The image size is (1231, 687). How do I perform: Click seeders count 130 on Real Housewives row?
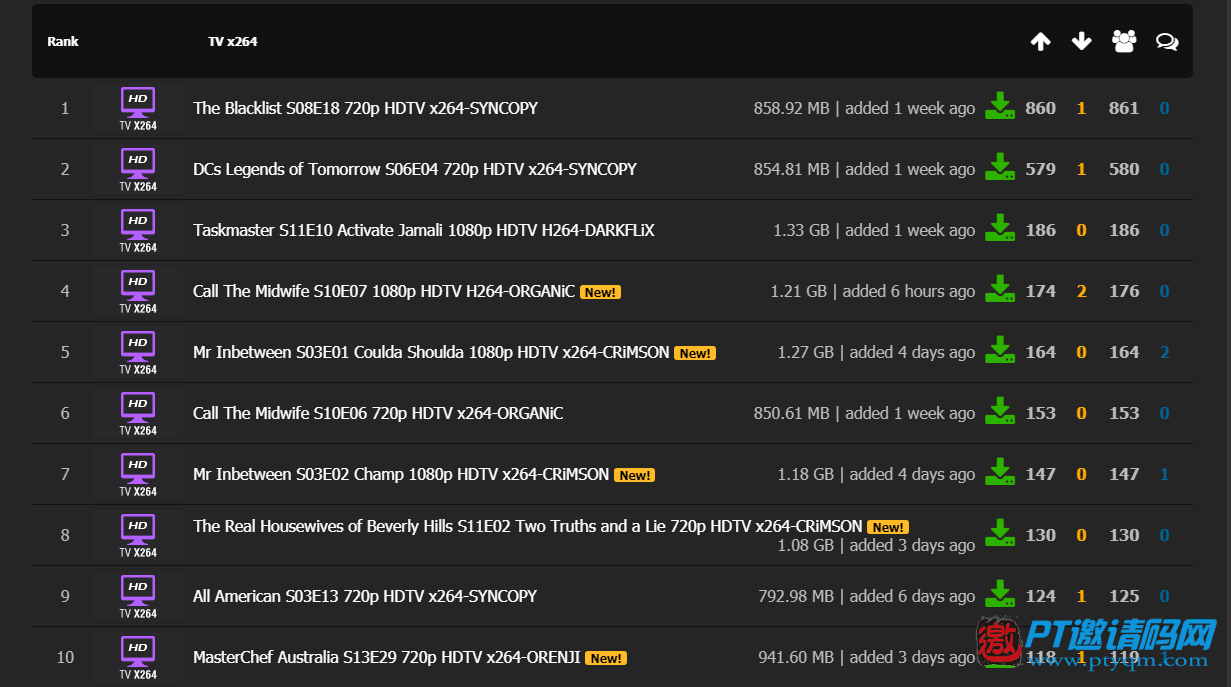(x=1040, y=535)
